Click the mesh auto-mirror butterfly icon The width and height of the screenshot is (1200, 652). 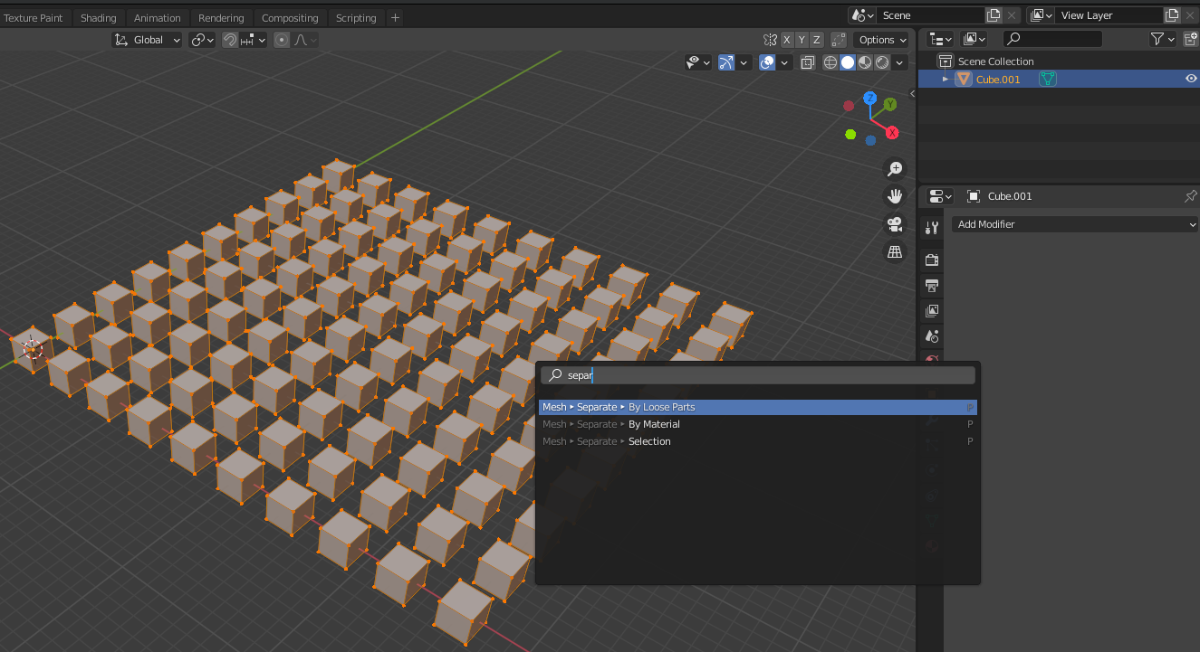(x=769, y=40)
